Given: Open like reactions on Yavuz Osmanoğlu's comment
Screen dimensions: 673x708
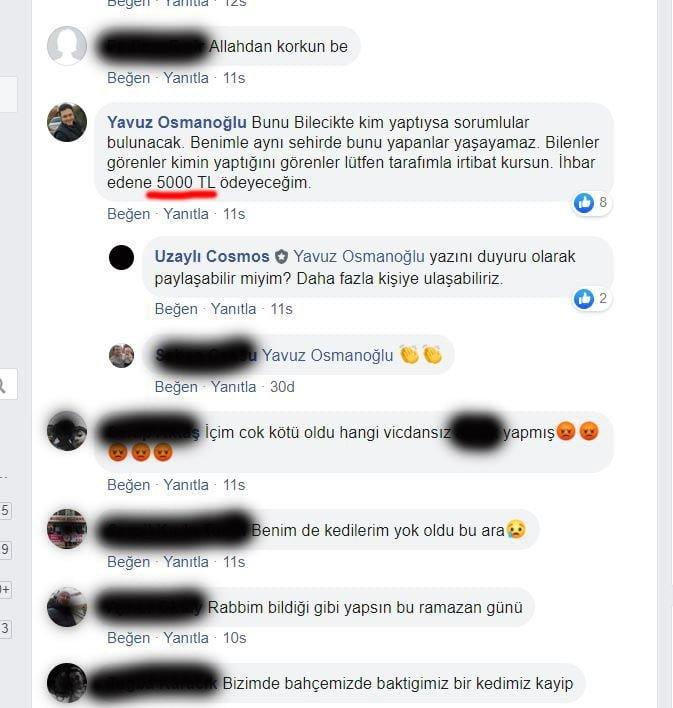Looking at the screenshot, I should tap(591, 203).
